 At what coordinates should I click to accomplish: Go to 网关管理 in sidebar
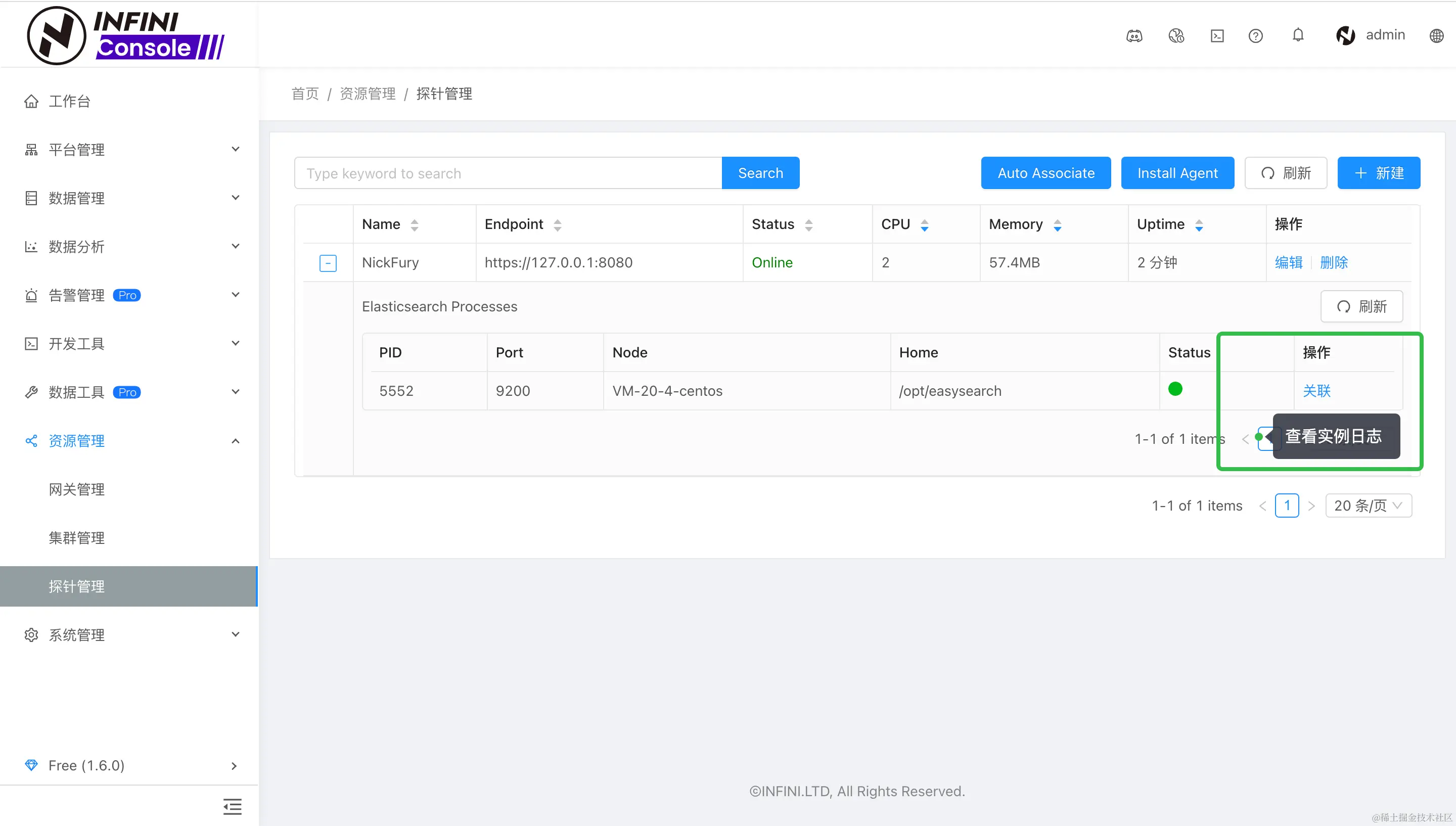[x=76, y=489]
